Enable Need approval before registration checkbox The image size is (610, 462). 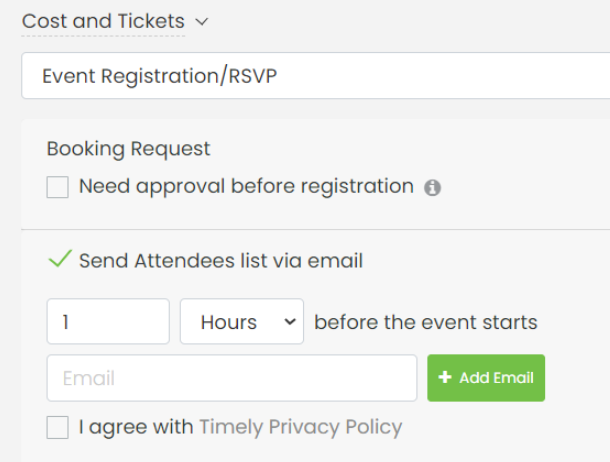pos(58,187)
